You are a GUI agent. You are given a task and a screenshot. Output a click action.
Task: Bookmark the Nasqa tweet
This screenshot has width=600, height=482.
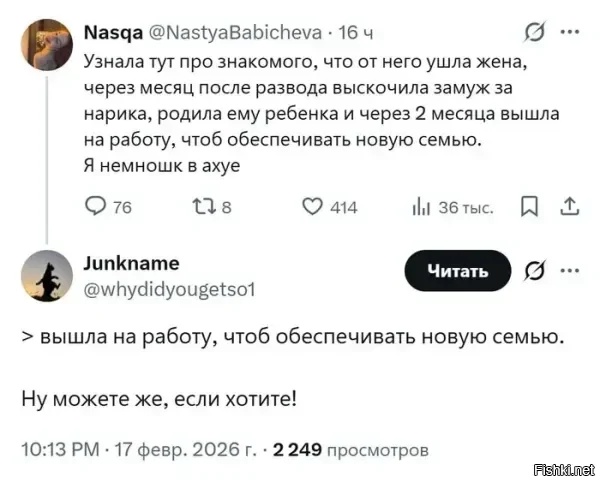[x=530, y=207]
